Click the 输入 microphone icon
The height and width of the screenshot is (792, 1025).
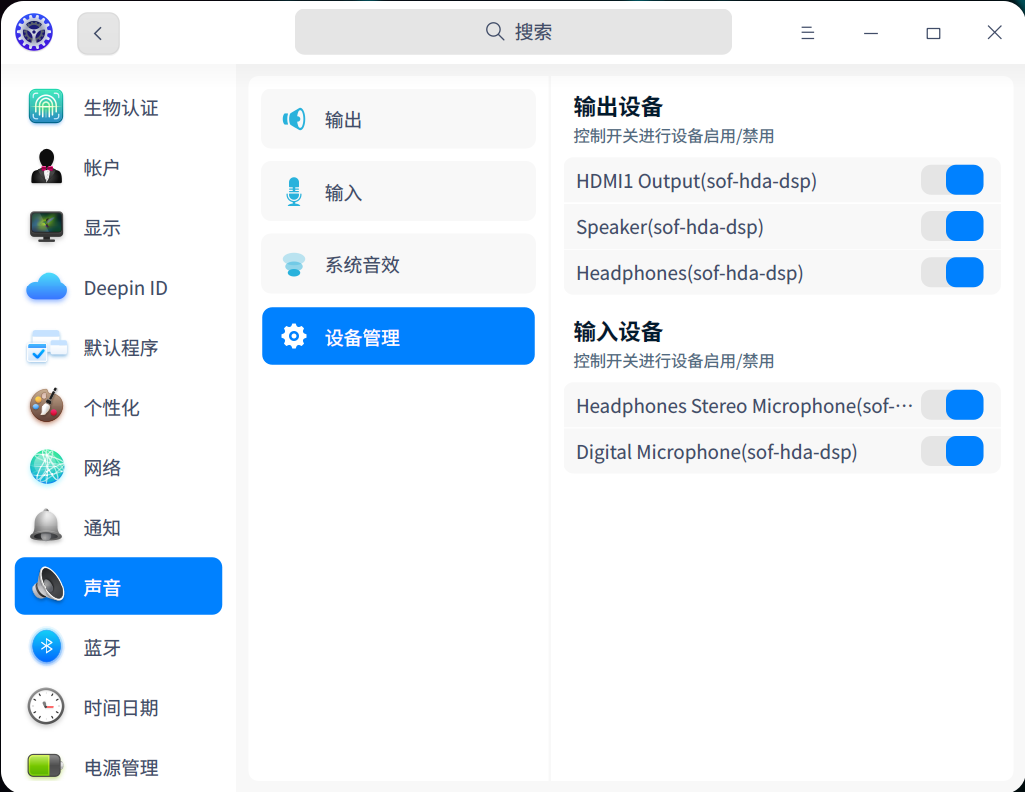point(294,191)
